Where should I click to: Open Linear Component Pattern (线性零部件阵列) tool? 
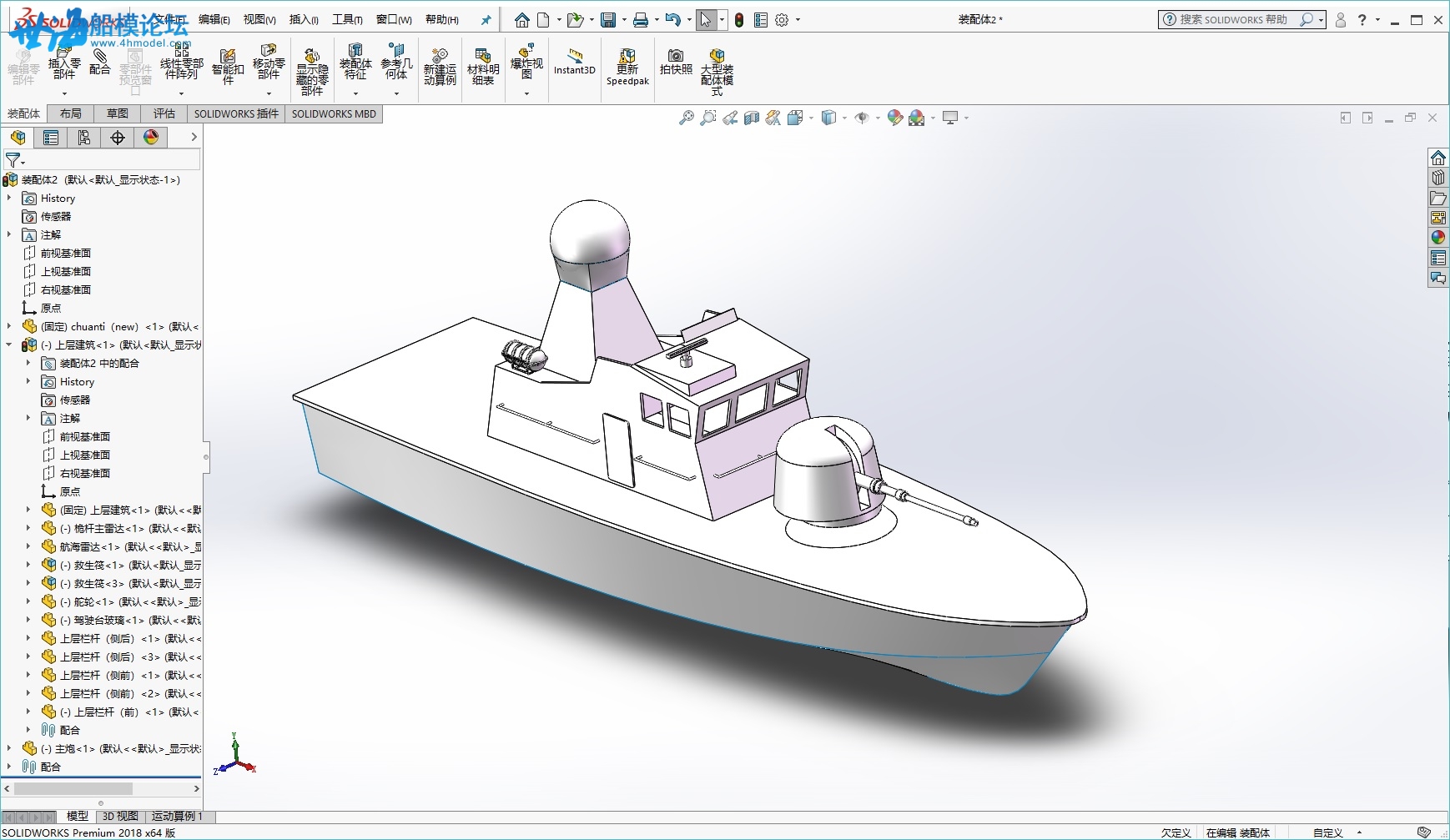coord(181,65)
